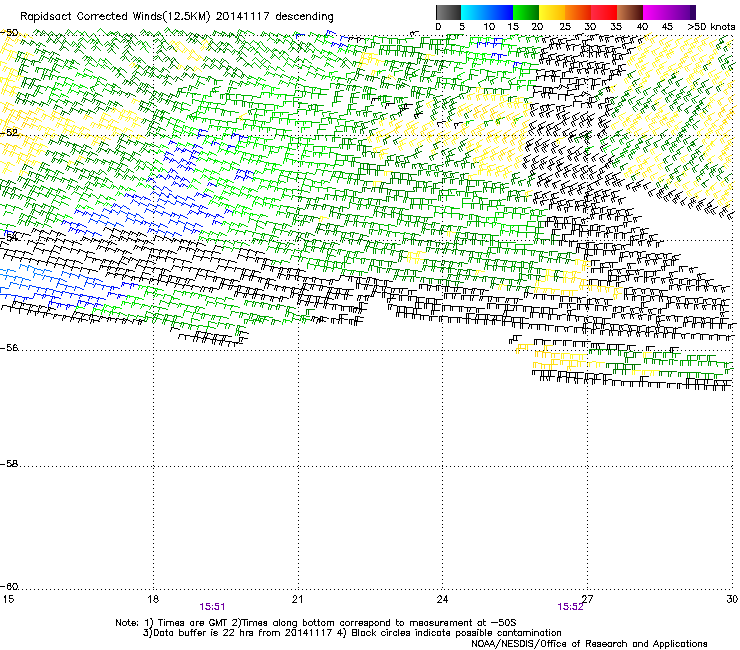Click the brown 35-40 knots legend band
740x650 pixels.
pos(630,12)
